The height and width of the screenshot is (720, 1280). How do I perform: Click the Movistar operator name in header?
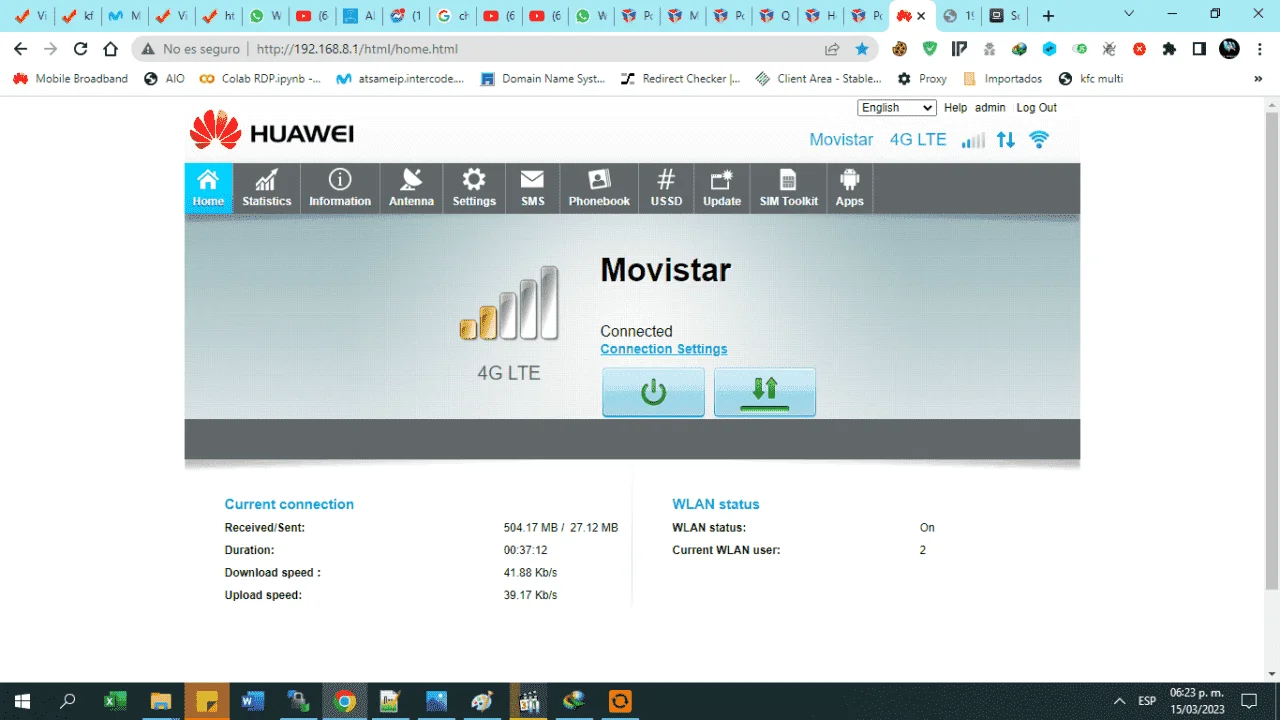(x=841, y=140)
